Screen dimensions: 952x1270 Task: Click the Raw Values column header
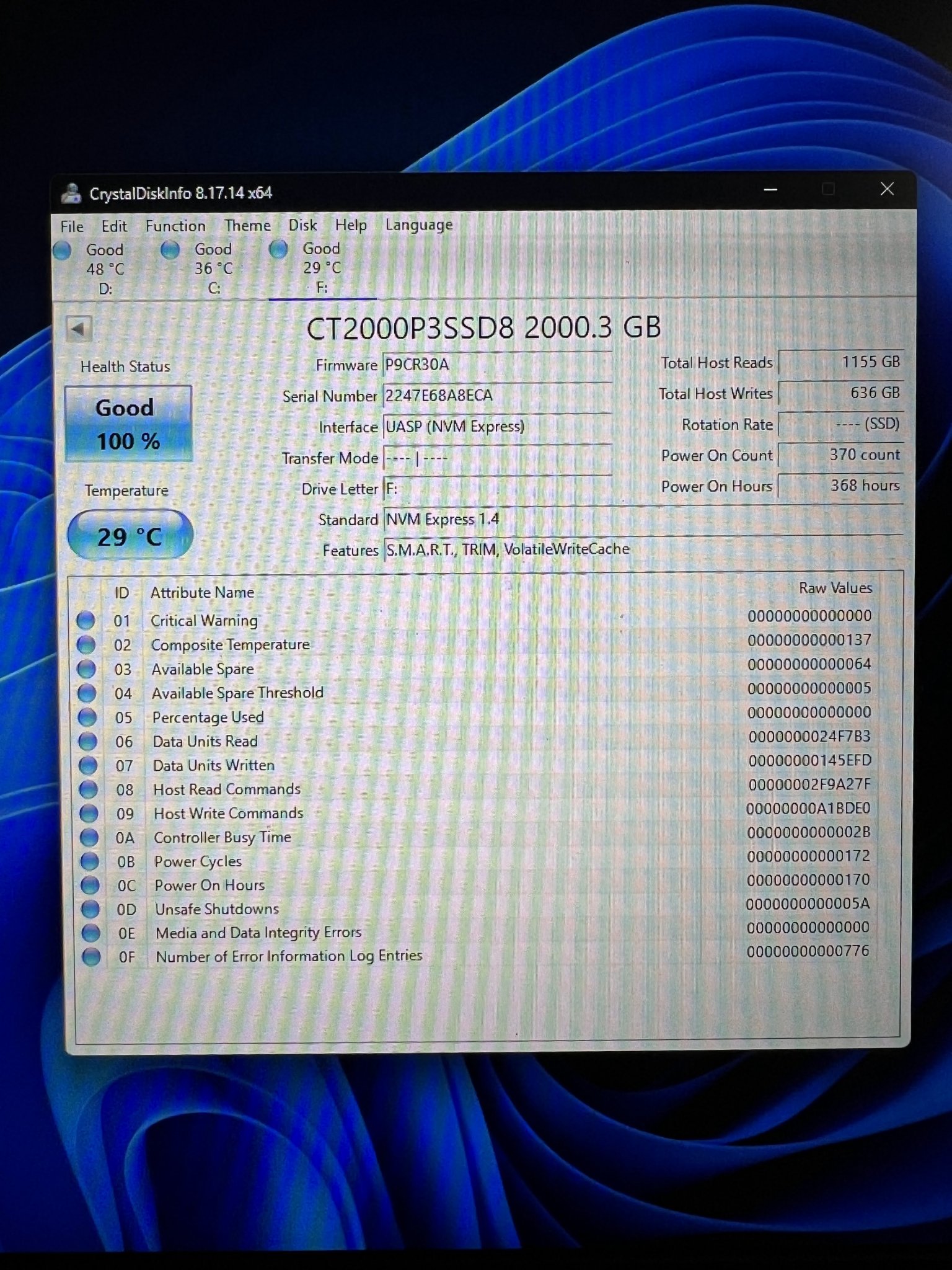835,588
